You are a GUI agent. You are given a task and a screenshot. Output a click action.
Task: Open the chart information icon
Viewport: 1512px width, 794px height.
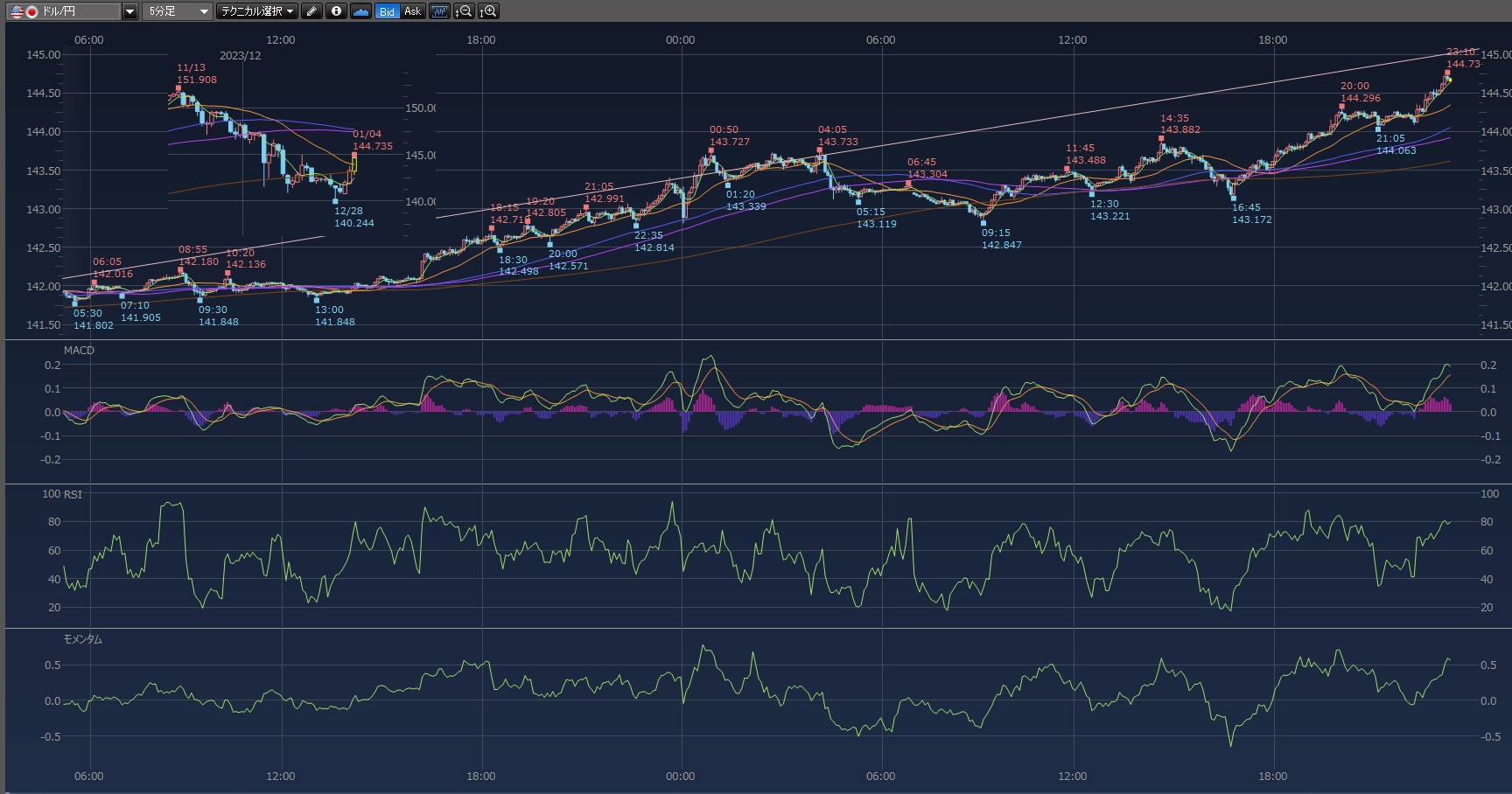(336, 11)
